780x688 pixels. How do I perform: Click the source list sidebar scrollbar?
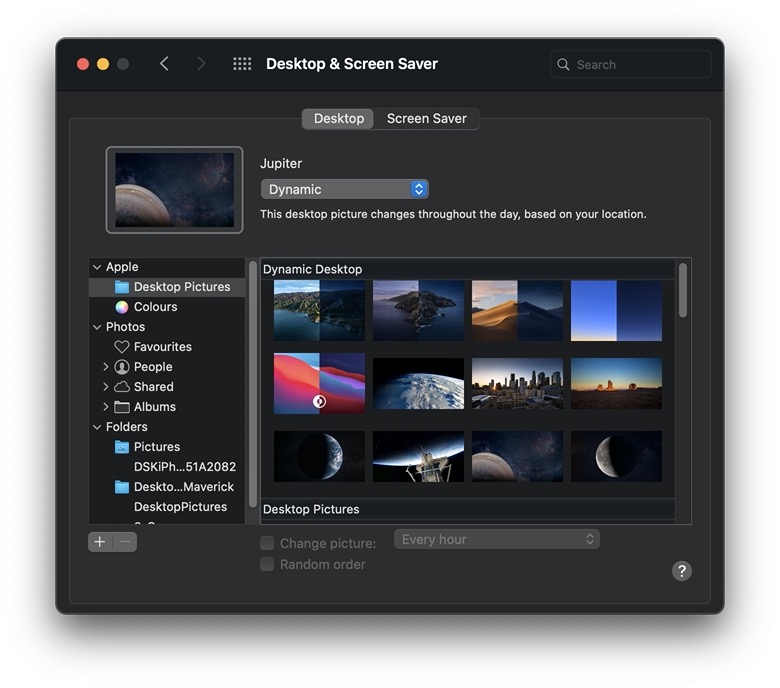pyautogui.click(x=253, y=384)
